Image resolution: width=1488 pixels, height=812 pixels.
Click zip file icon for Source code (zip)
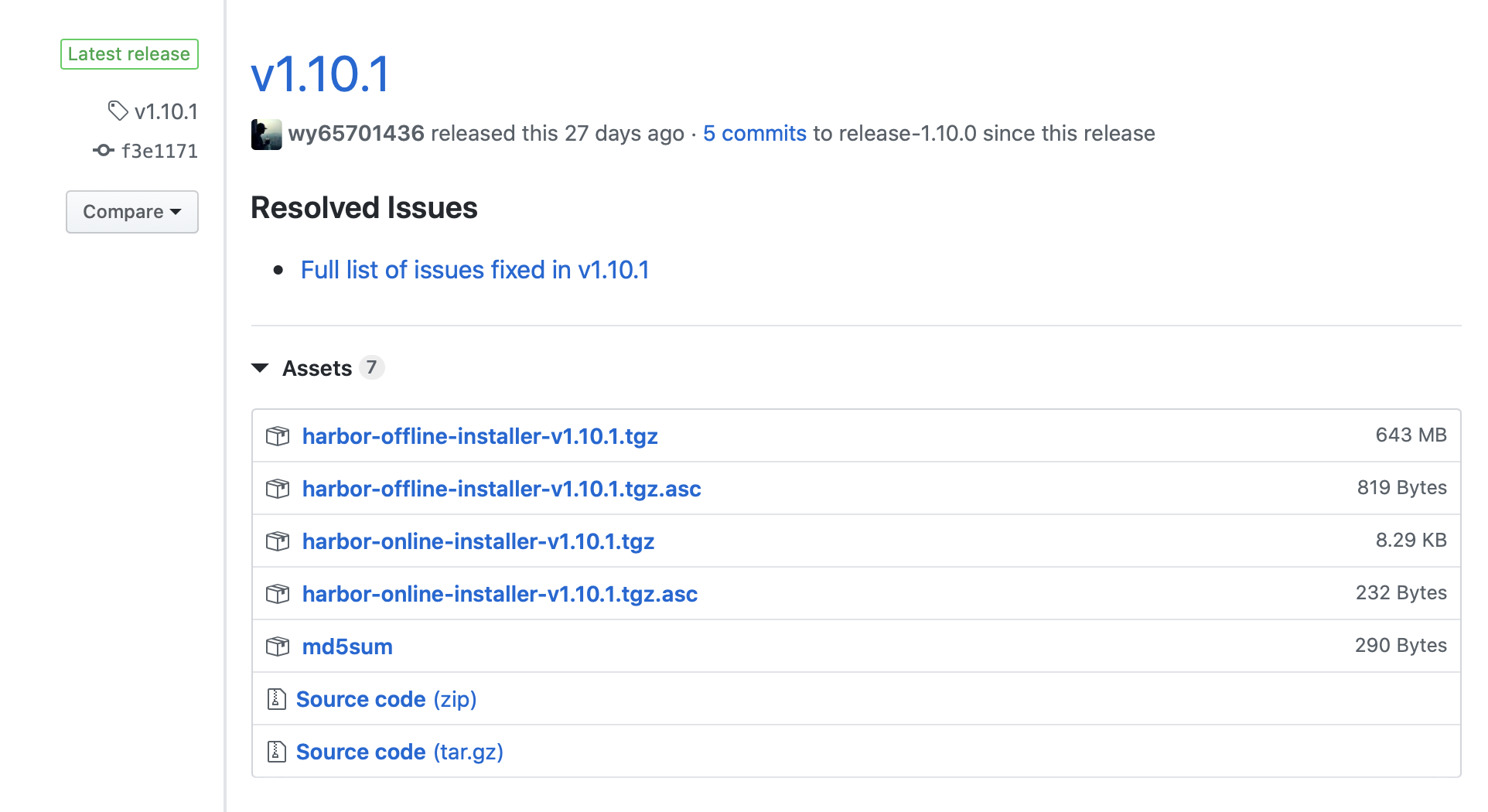click(276, 699)
